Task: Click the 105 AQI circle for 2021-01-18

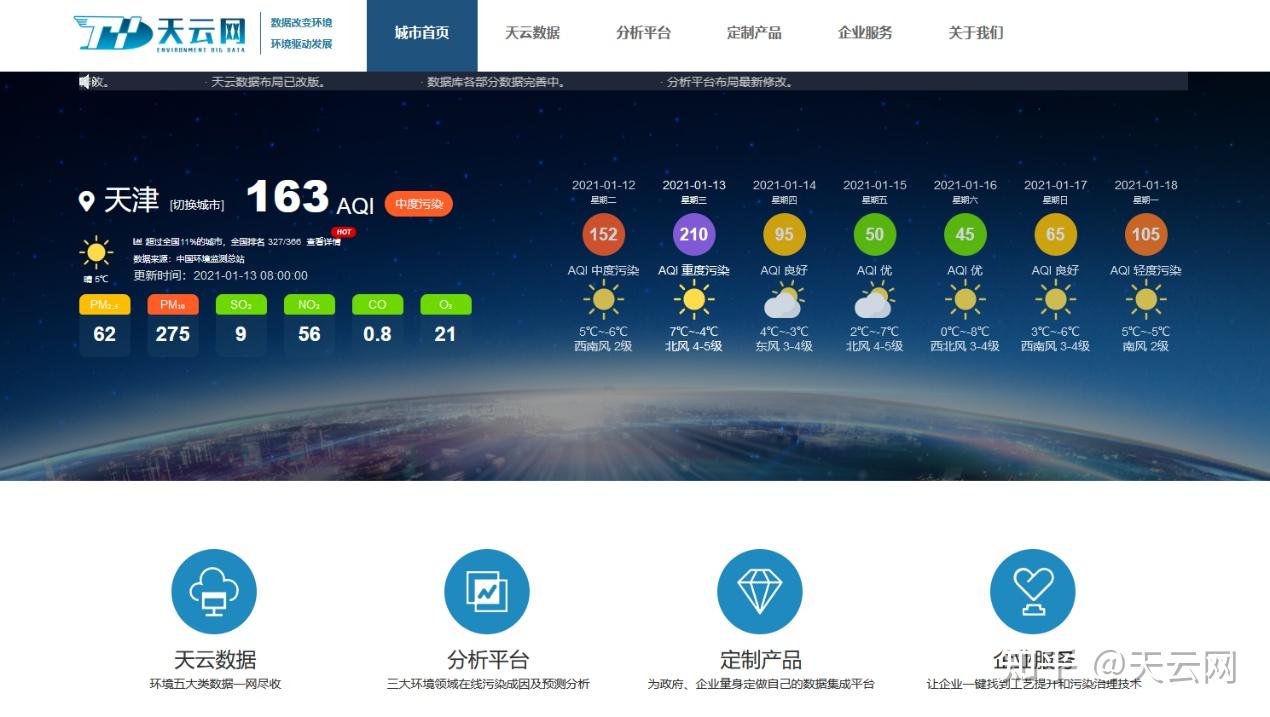Action: [1146, 235]
